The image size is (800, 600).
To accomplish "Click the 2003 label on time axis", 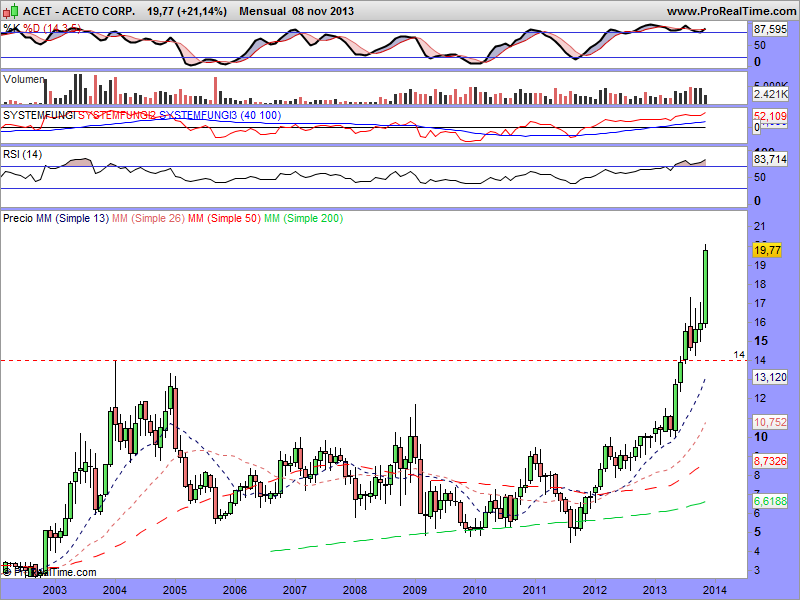I will point(55,590).
